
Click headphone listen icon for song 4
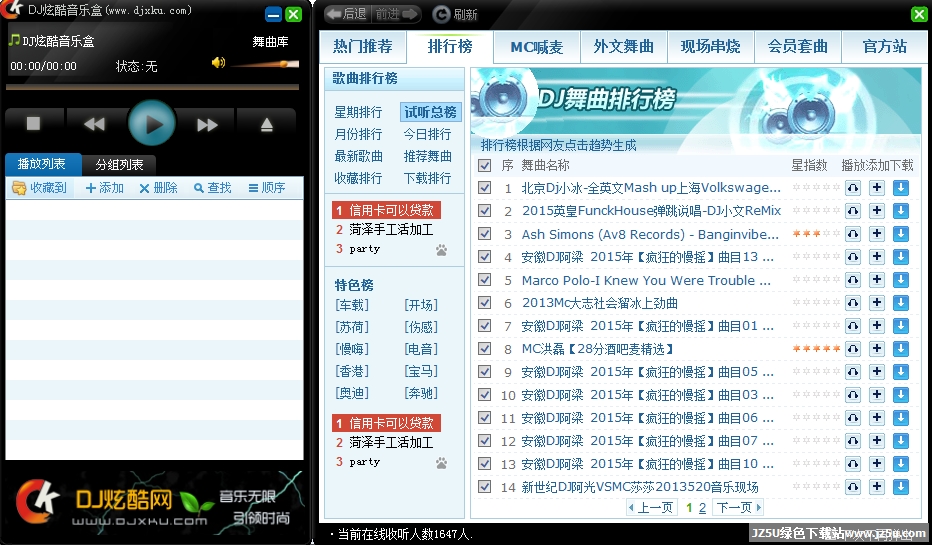pyautogui.click(x=853, y=257)
